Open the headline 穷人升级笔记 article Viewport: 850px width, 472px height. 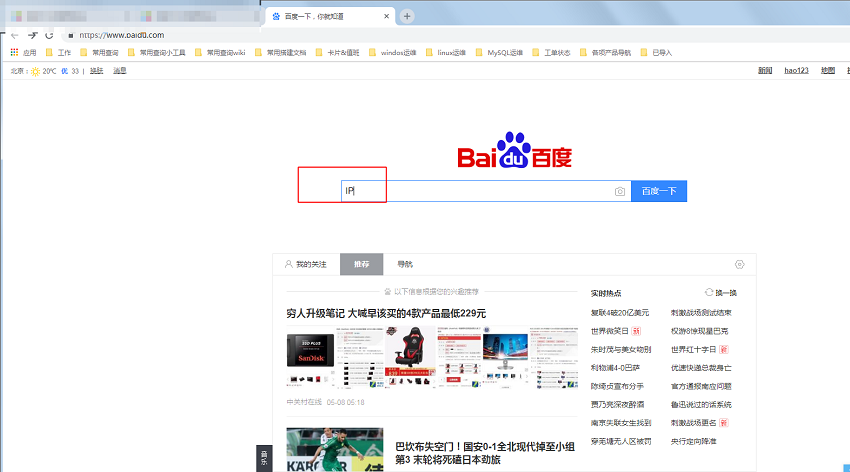click(386, 313)
